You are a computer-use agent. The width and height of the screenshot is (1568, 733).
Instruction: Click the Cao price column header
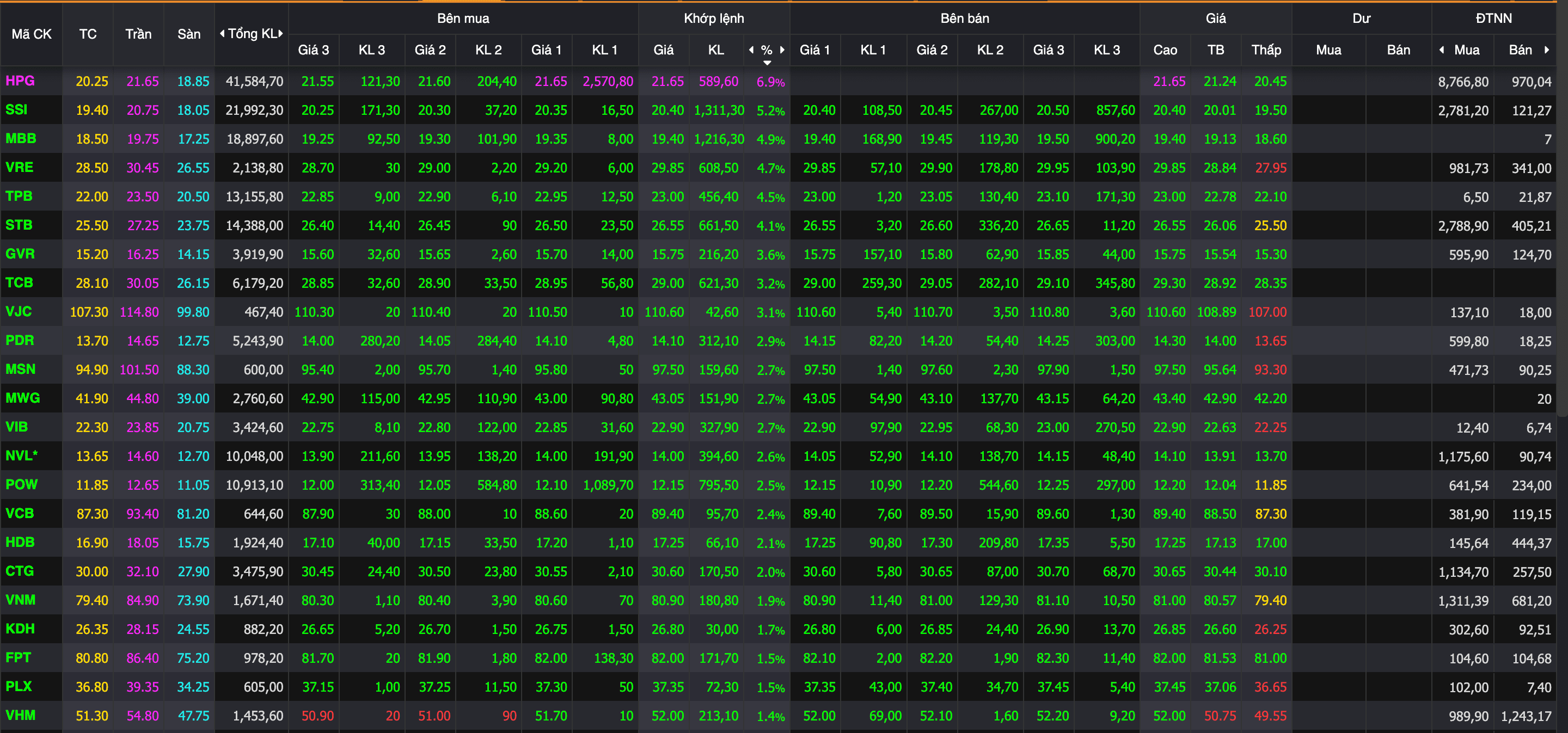click(x=1165, y=50)
